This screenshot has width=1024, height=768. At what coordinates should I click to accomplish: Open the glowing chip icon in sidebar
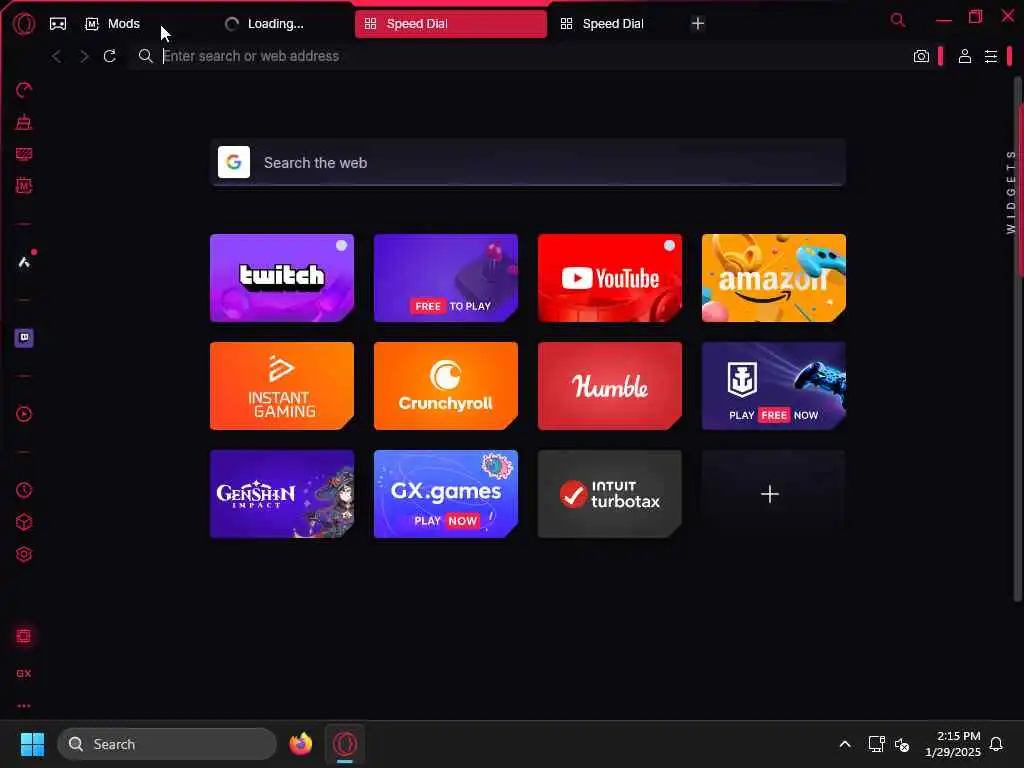point(24,636)
